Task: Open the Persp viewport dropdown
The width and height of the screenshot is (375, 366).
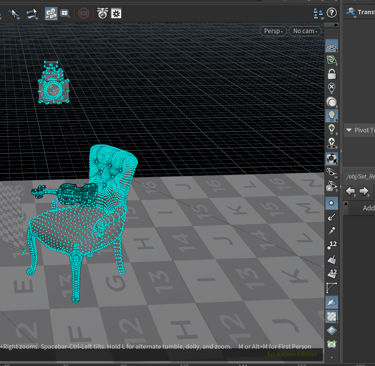Action: click(x=273, y=31)
